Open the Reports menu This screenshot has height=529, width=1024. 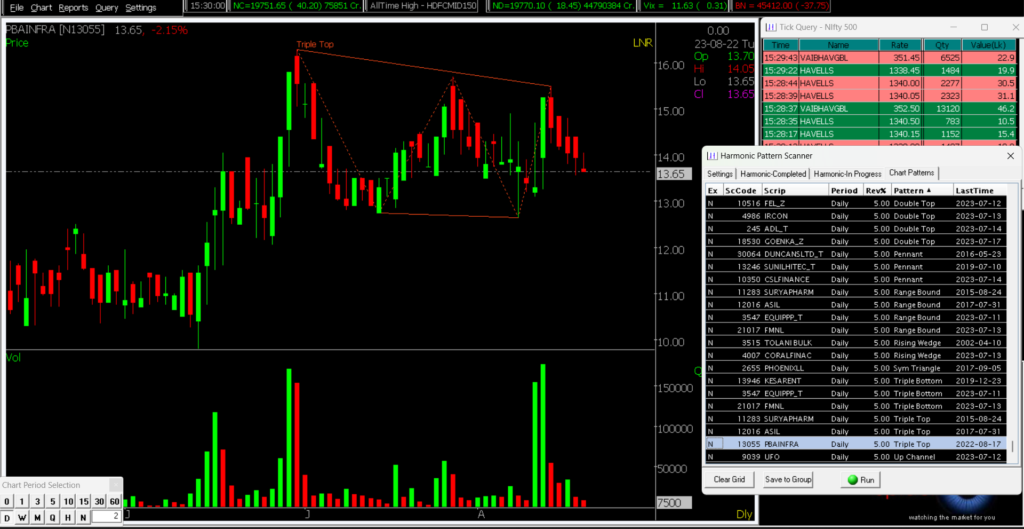point(73,8)
